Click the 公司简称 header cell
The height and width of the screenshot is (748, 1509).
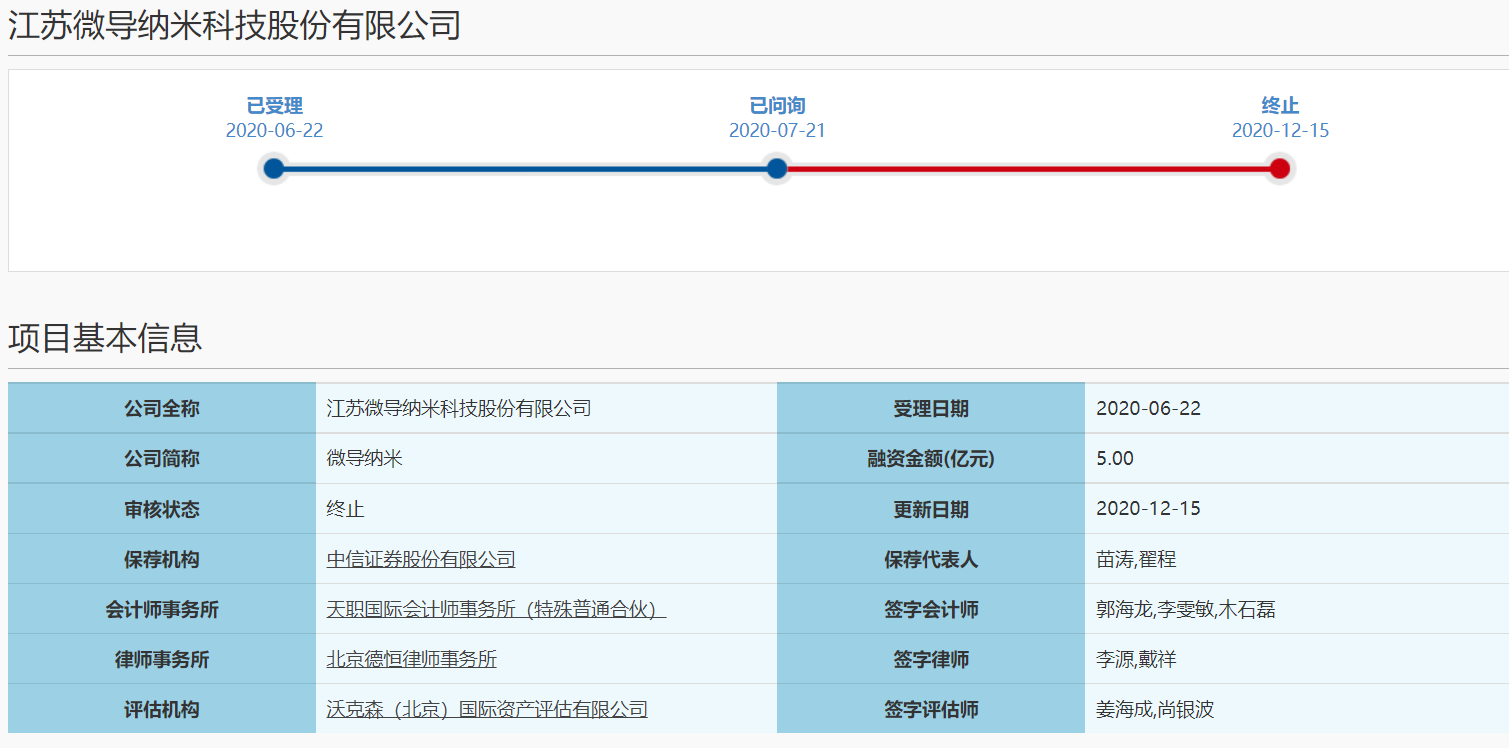click(162, 459)
